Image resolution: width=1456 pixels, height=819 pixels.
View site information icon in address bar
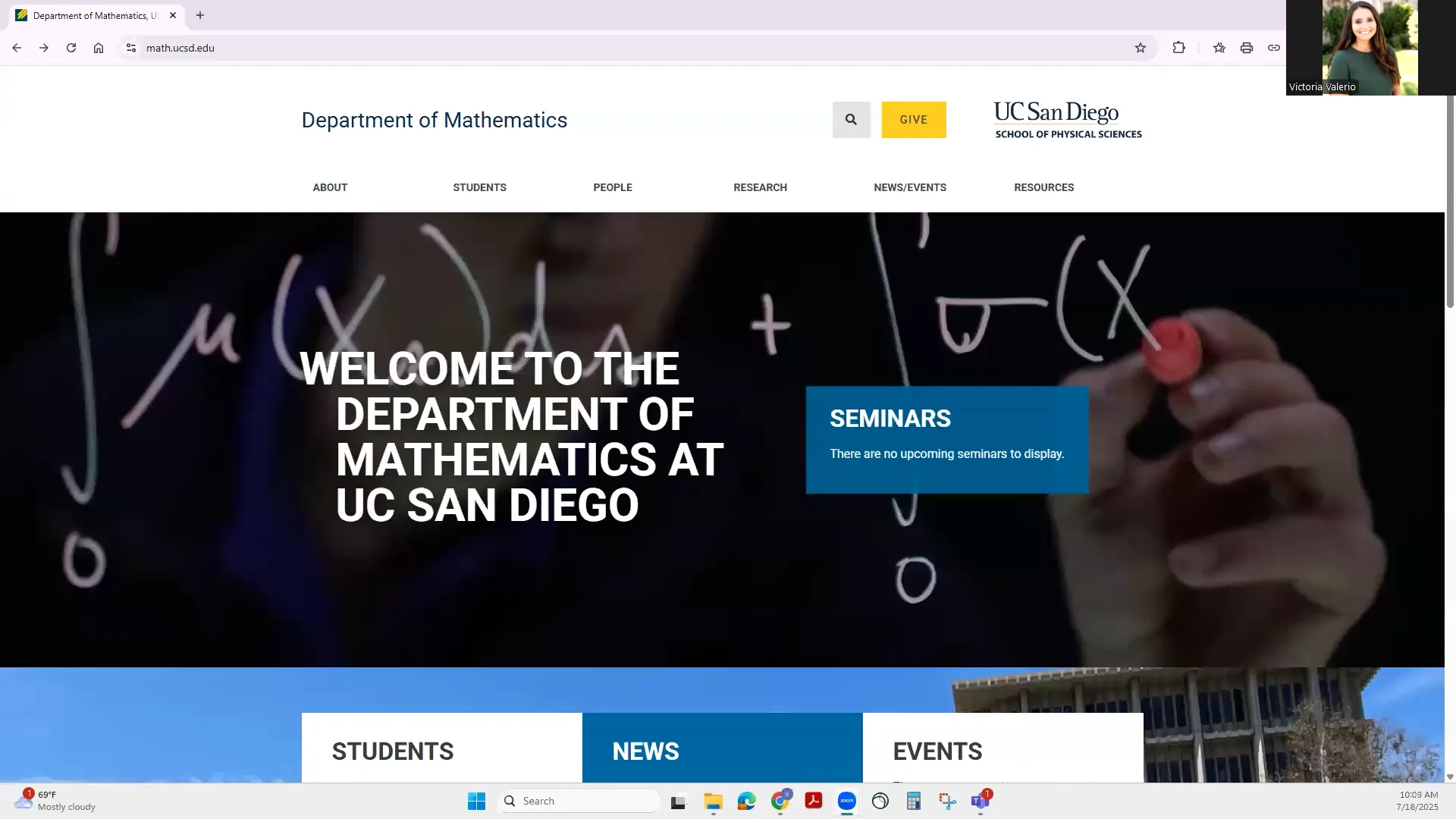pos(130,48)
